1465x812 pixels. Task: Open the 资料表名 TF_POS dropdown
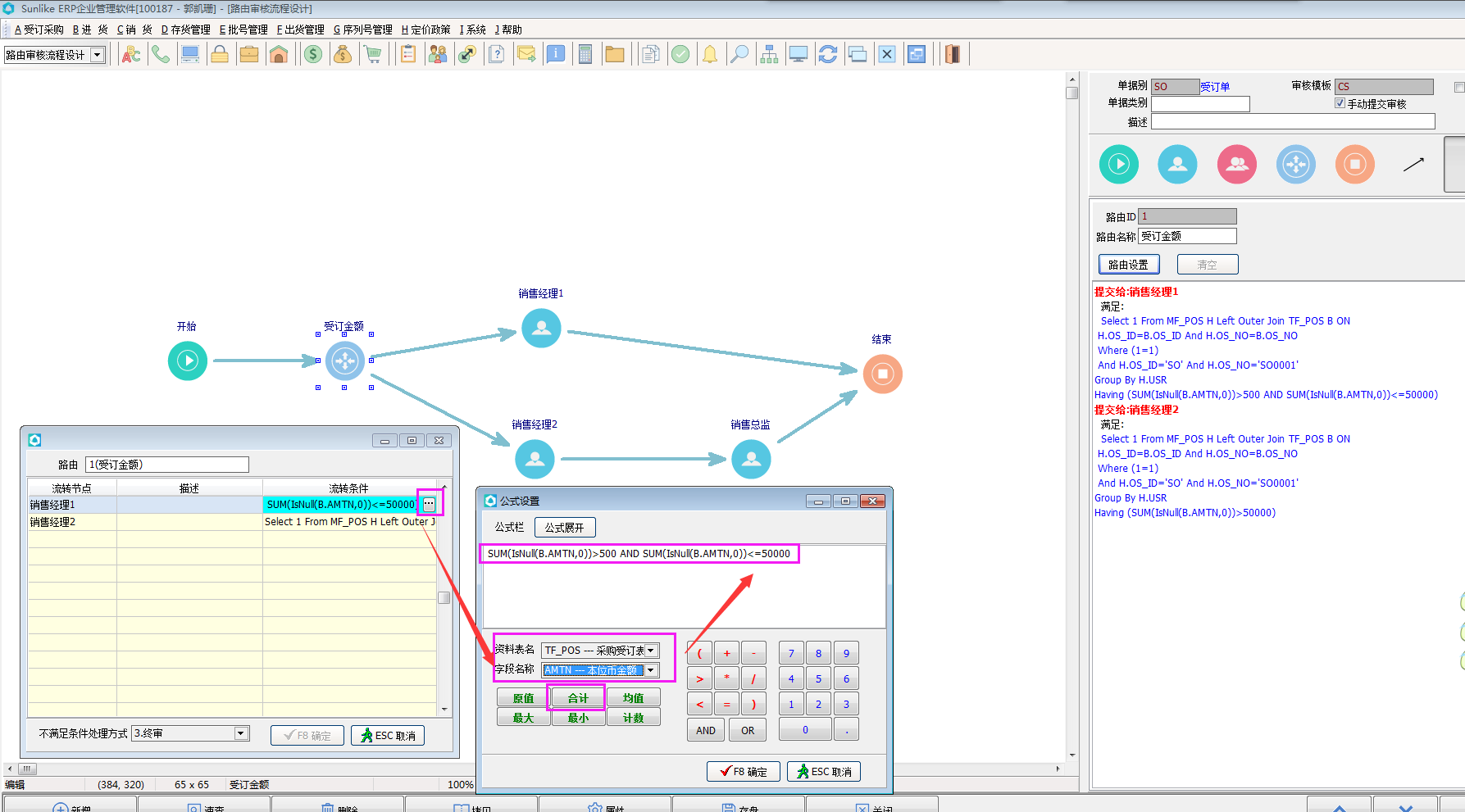tap(651, 651)
